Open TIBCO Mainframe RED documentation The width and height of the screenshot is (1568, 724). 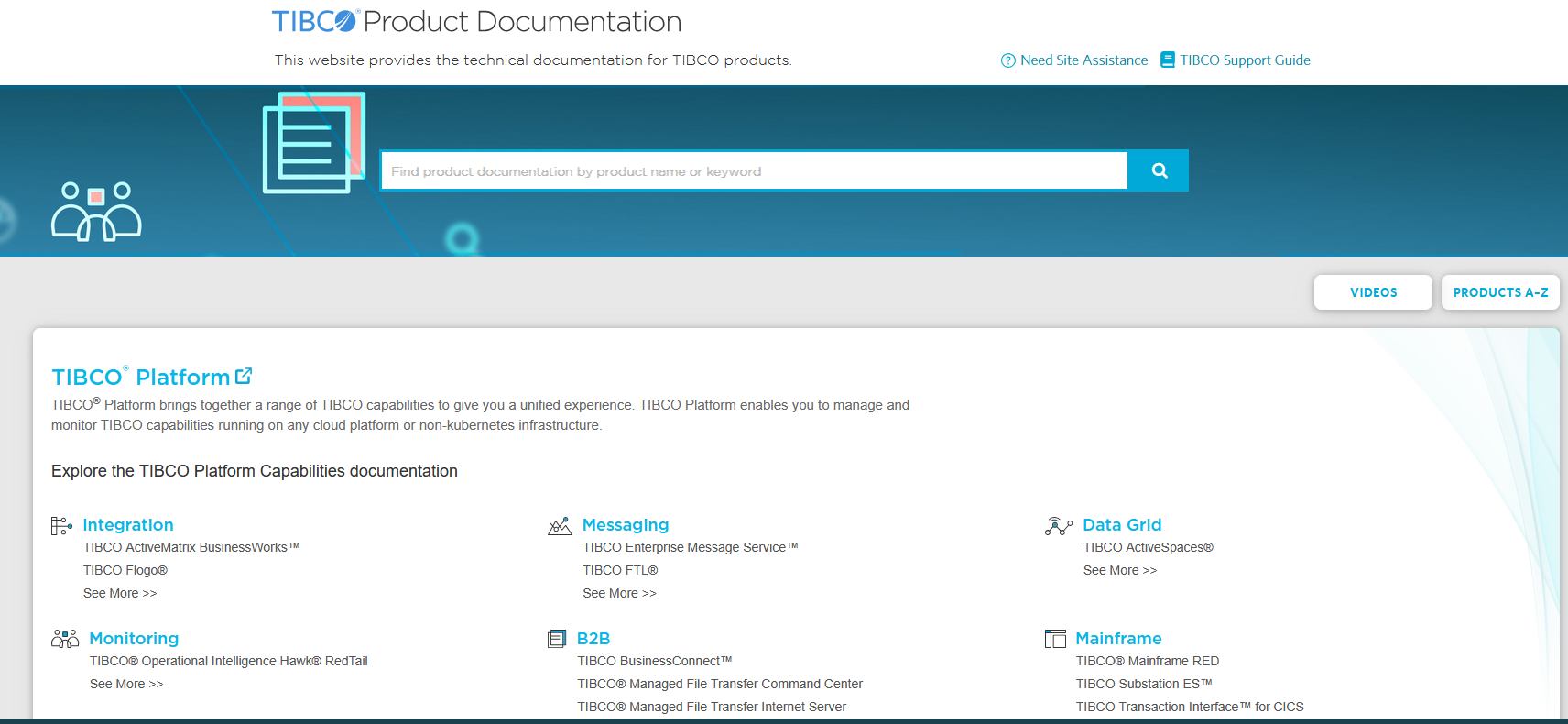coord(1148,661)
